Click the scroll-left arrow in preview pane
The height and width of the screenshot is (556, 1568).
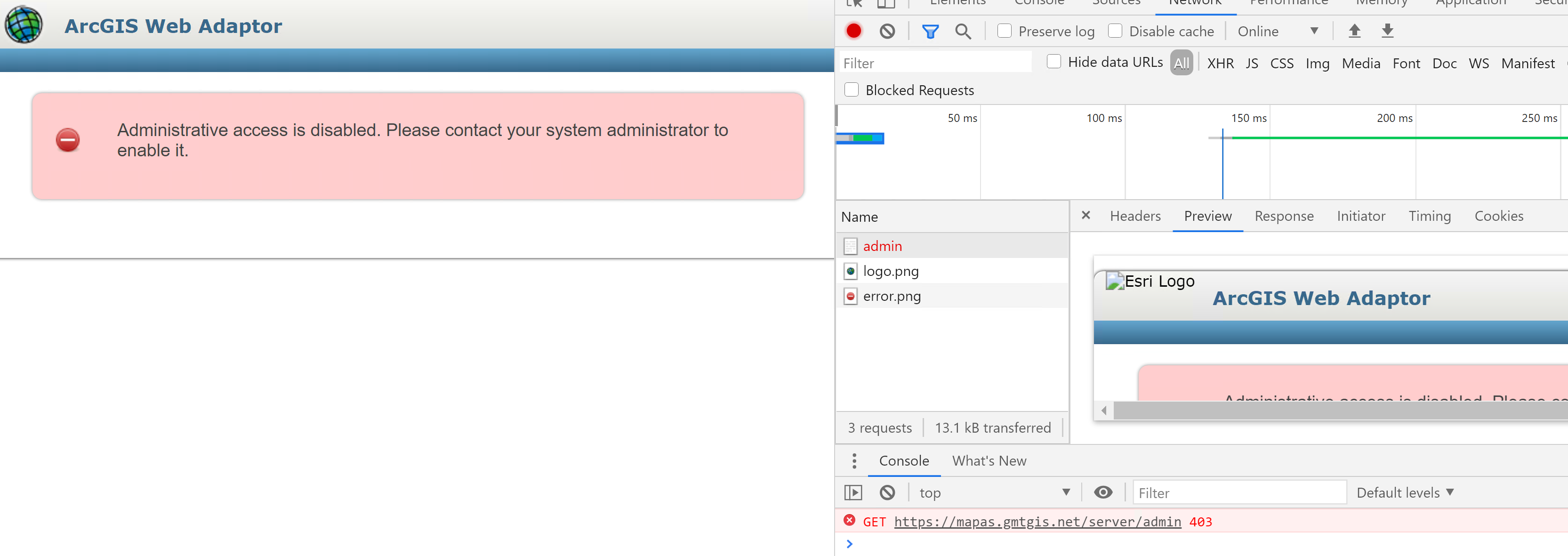tap(1103, 411)
